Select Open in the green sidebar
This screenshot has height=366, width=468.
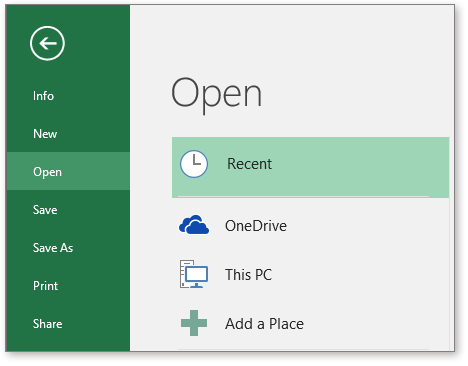click(x=68, y=171)
